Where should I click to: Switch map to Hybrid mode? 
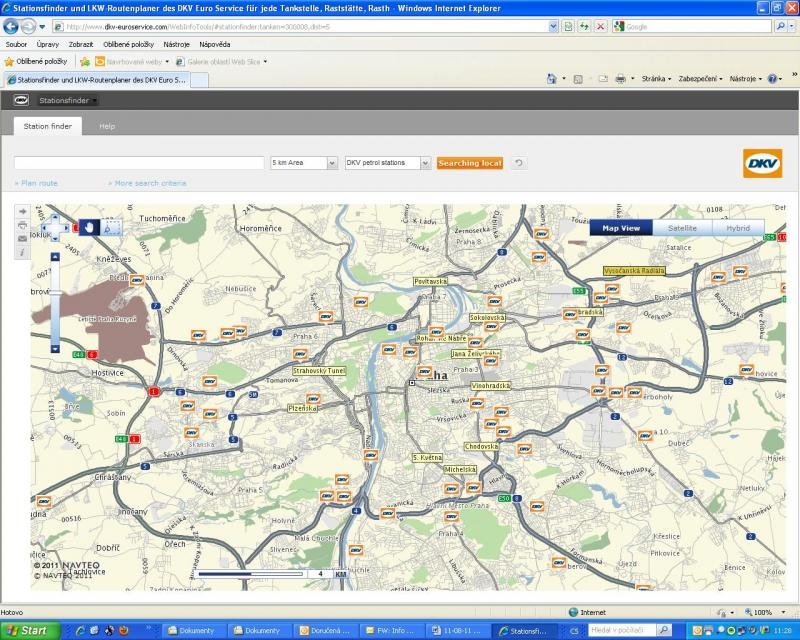(738, 228)
